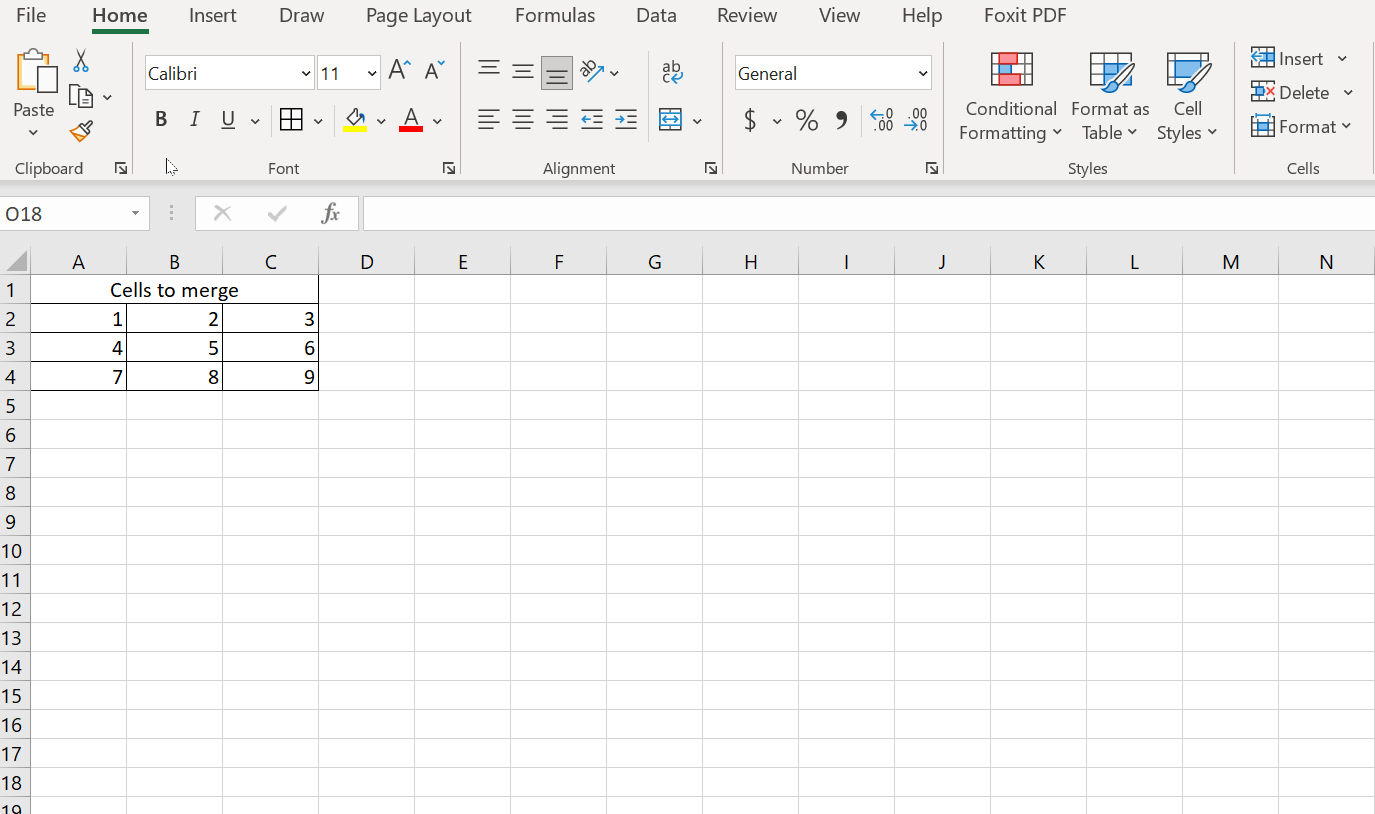This screenshot has width=1375, height=814.
Task: Apply Comma Style
Action: 841,121
